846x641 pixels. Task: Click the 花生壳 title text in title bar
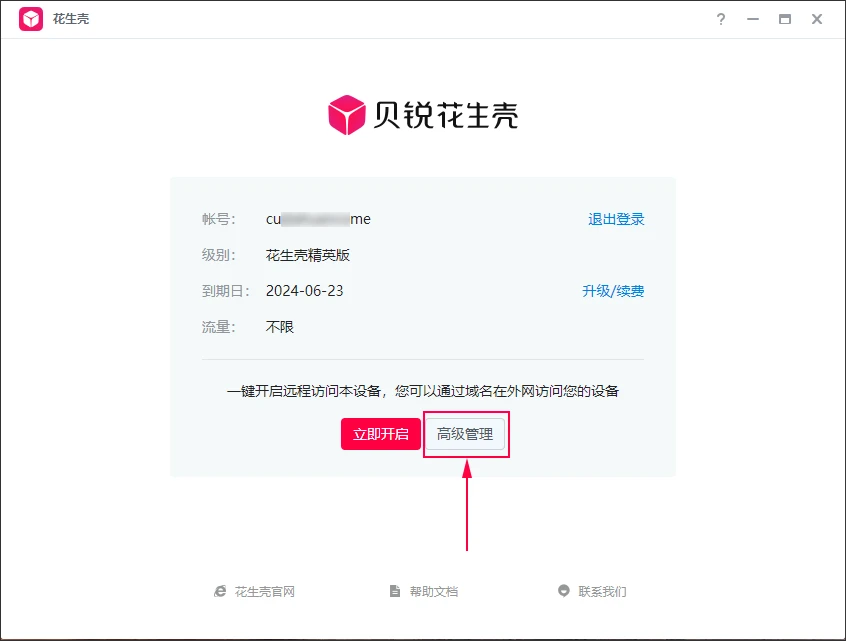(71, 19)
